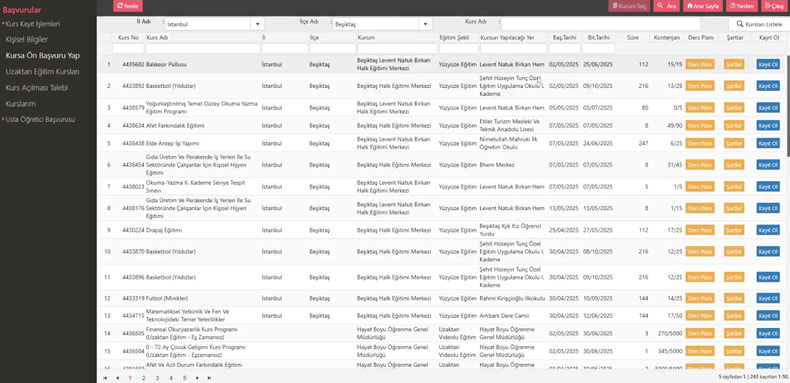Image resolution: width=790 pixels, height=383 pixels.
Task: Click the Çıkış logout button
Action: coord(773,6)
